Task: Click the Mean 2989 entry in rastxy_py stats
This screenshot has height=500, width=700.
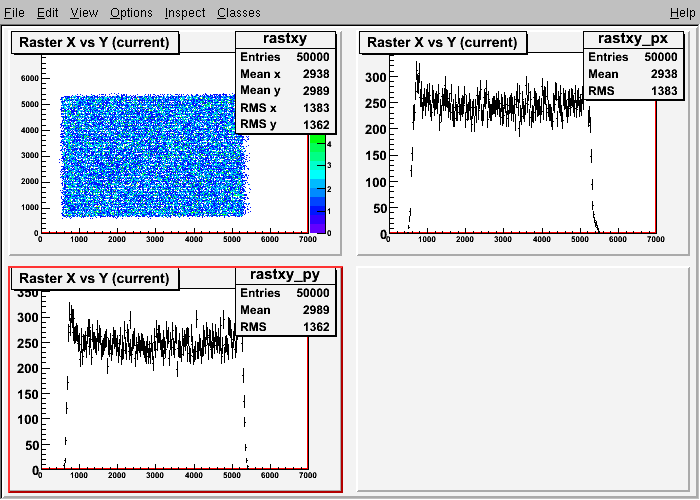Action: pos(285,310)
